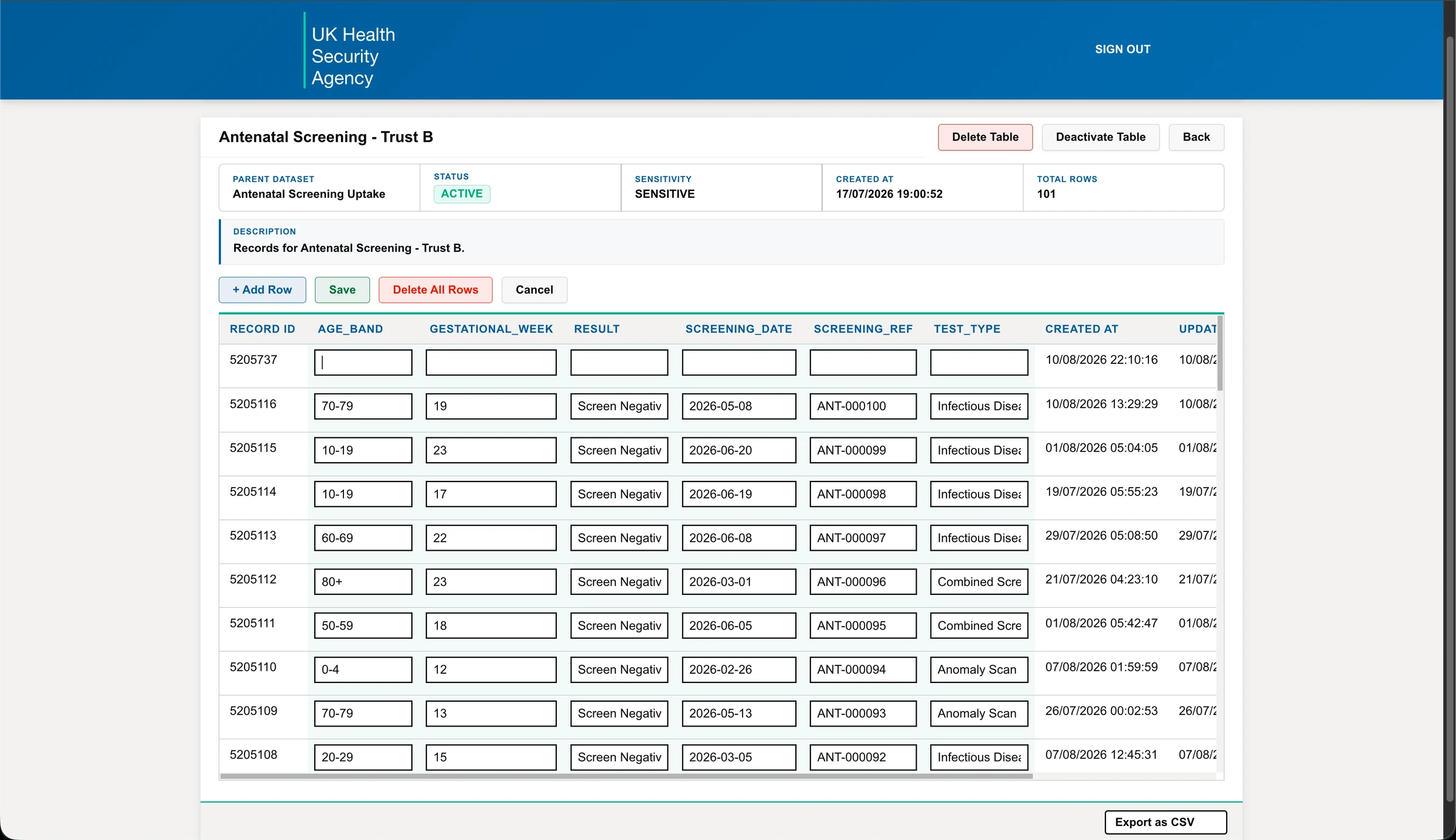The image size is (1456, 840).
Task: Edit age band 60-69 in row 5205113
Action: coord(363,538)
